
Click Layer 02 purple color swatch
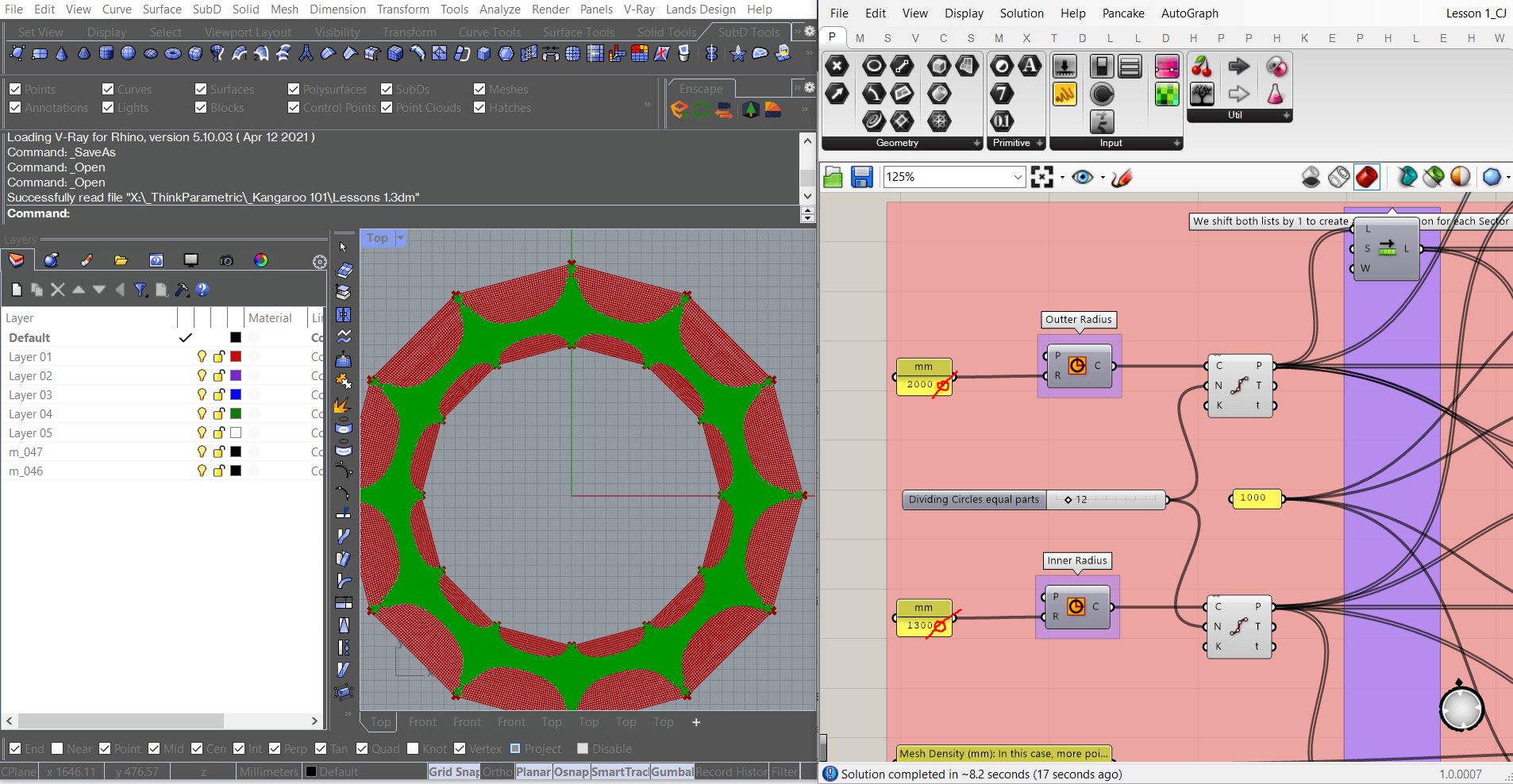236,375
